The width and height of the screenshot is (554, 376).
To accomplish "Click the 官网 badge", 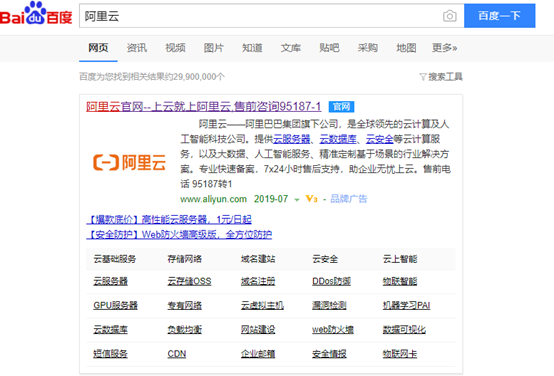I will coord(341,107).
